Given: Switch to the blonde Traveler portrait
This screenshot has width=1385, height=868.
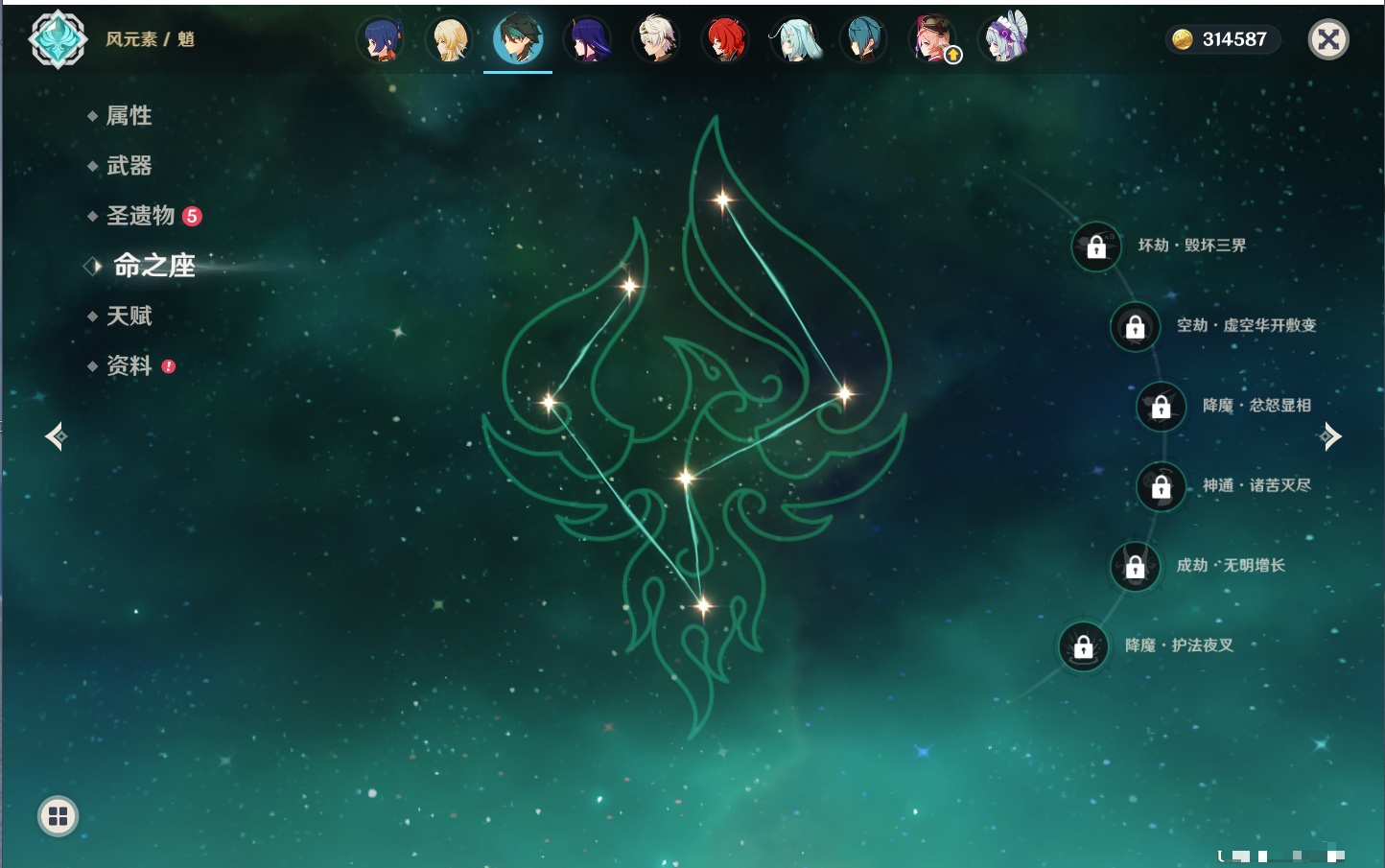Looking at the screenshot, I should (x=449, y=40).
